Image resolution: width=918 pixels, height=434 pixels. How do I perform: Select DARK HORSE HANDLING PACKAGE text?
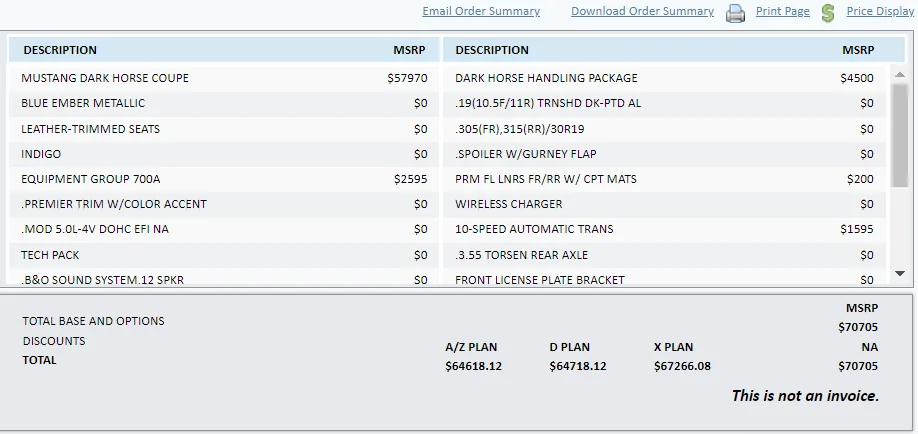click(546, 78)
